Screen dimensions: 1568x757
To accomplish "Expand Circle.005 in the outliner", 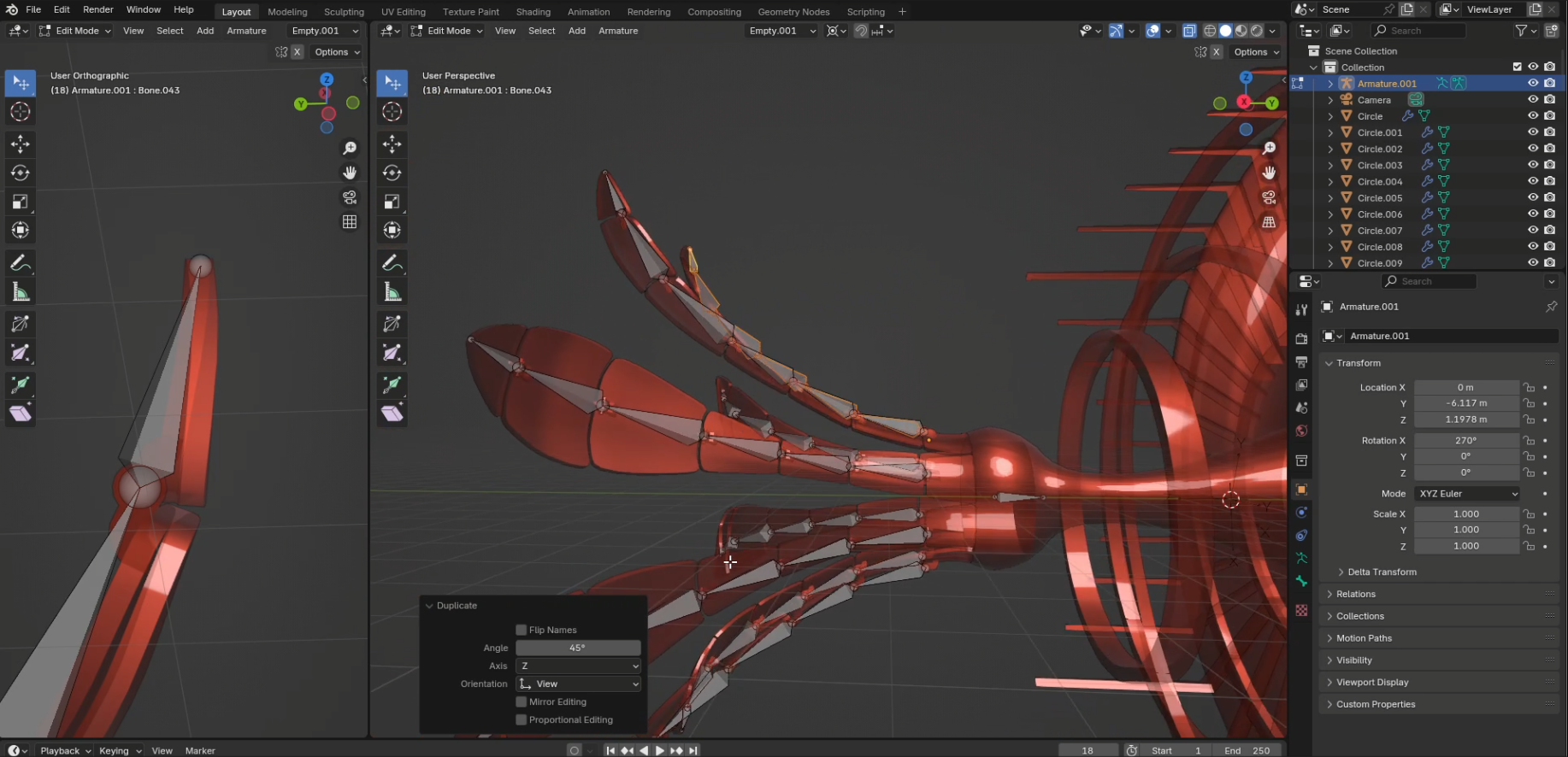I will [x=1330, y=198].
